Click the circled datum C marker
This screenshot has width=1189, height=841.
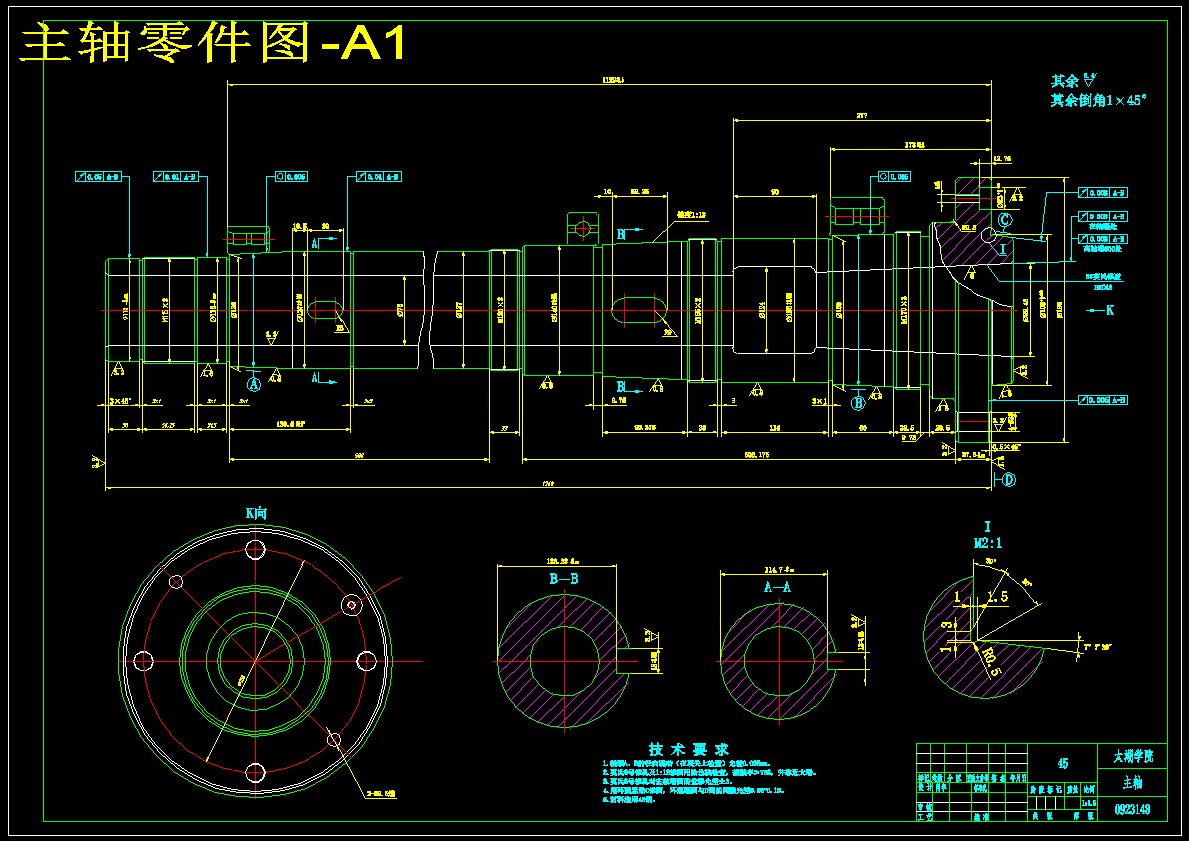point(1004,221)
